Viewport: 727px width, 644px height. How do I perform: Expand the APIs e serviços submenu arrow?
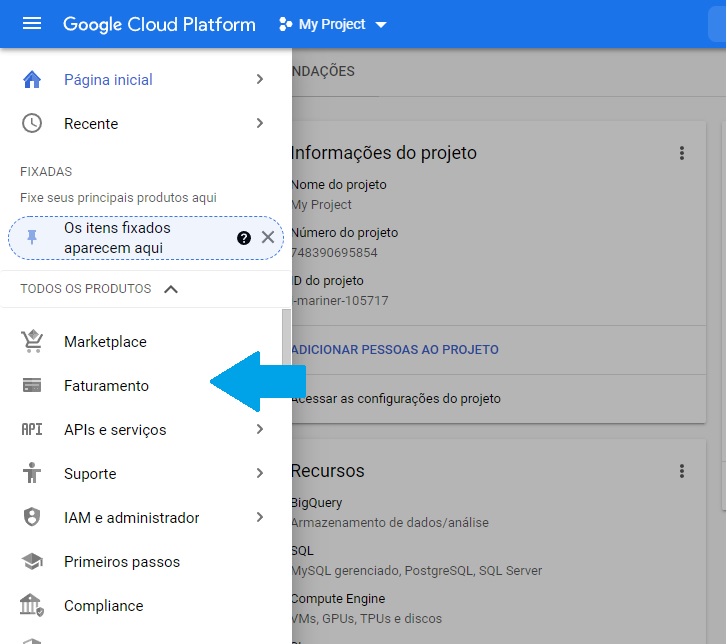point(259,430)
